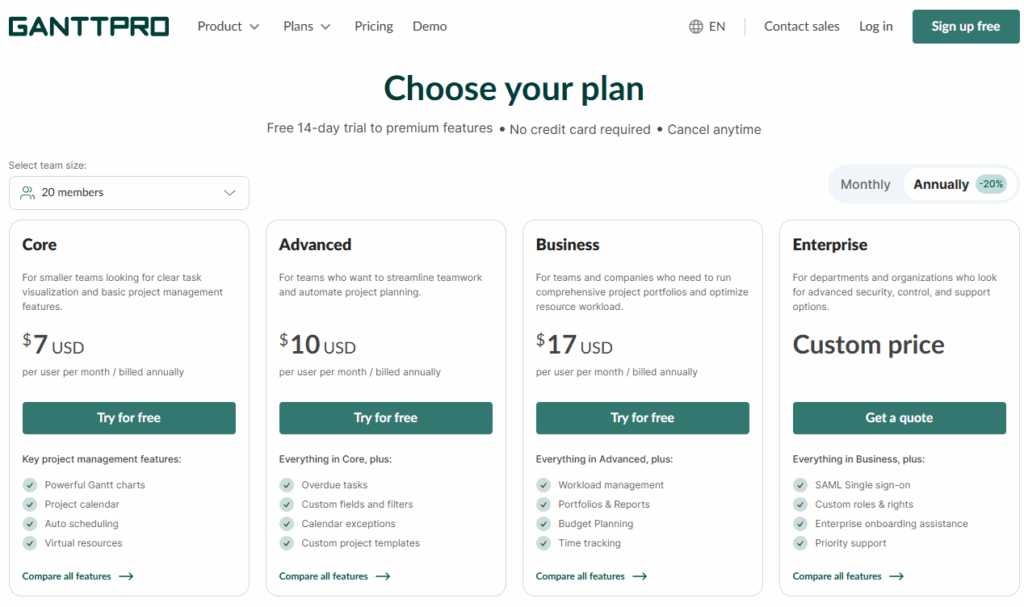Click the globe language icon
This screenshot has height=607, width=1024.
(696, 27)
